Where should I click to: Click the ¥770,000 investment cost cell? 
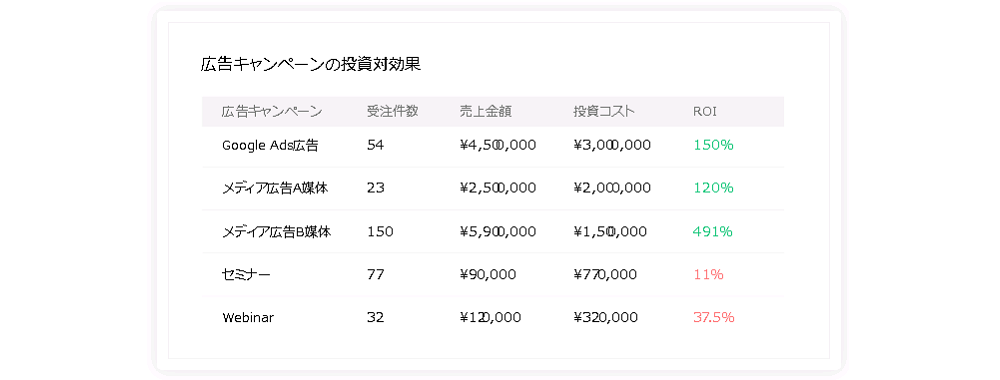(605, 275)
